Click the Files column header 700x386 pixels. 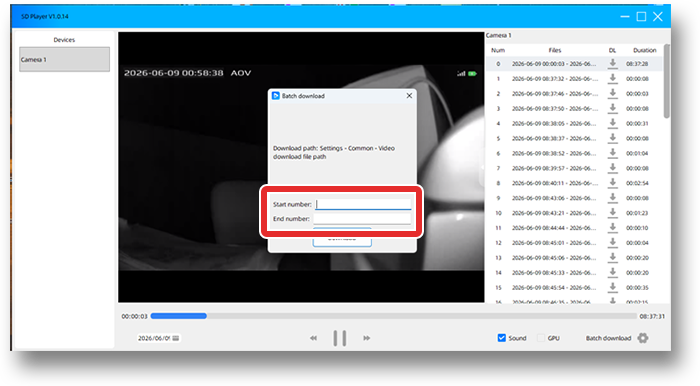click(x=555, y=50)
